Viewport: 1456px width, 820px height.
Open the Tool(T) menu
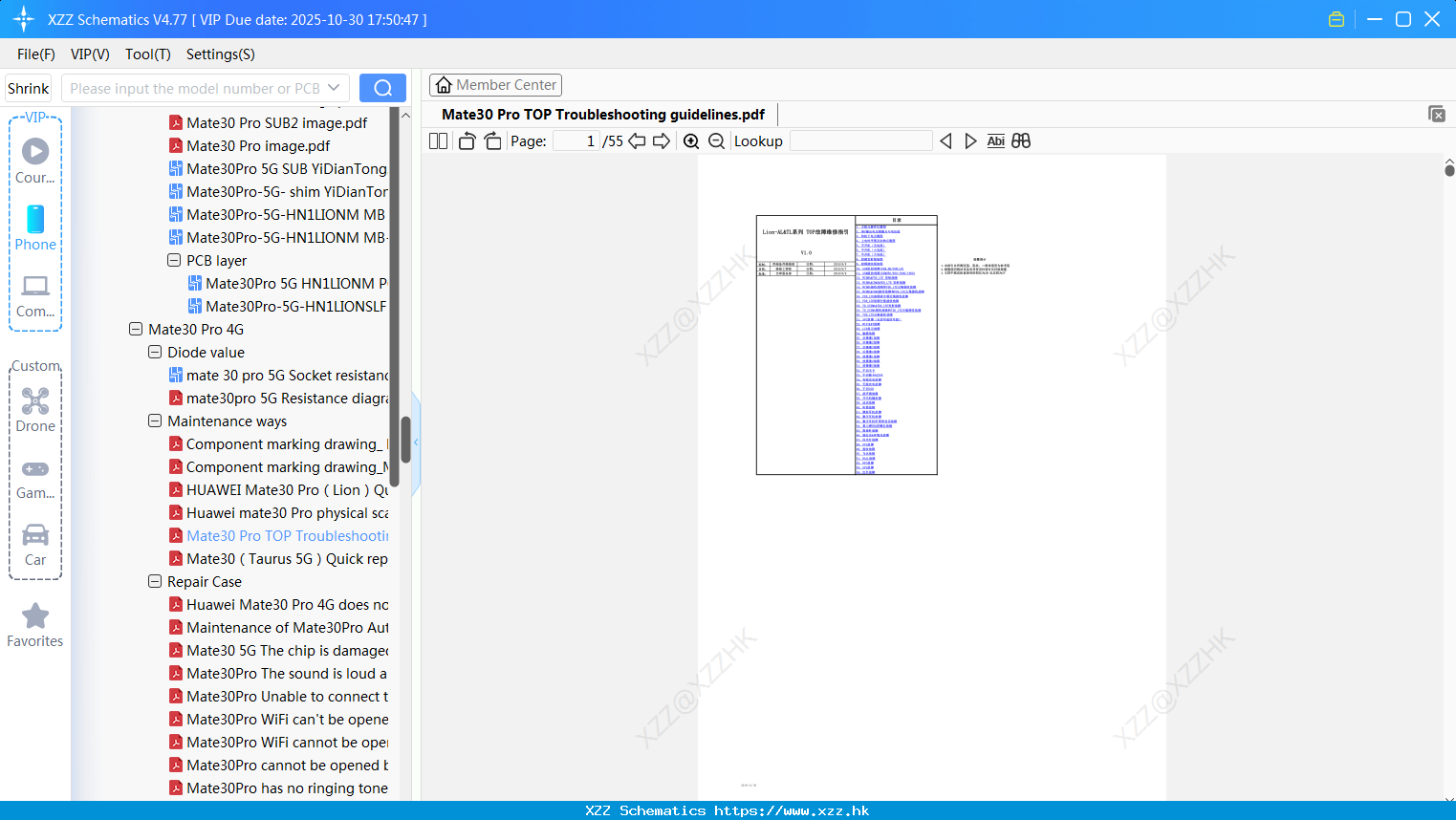[x=148, y=54]
